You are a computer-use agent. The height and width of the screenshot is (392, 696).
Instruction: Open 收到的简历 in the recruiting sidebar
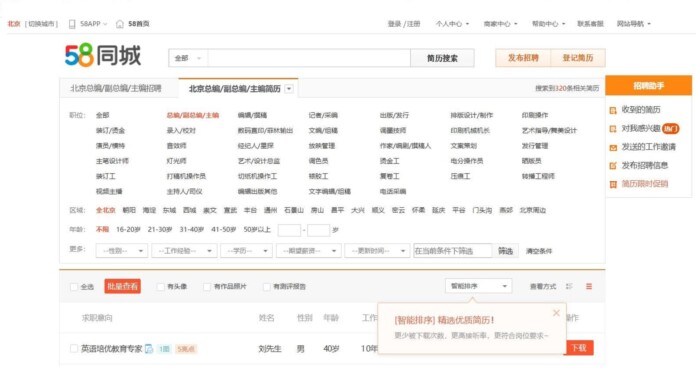[x=641, y=110]
